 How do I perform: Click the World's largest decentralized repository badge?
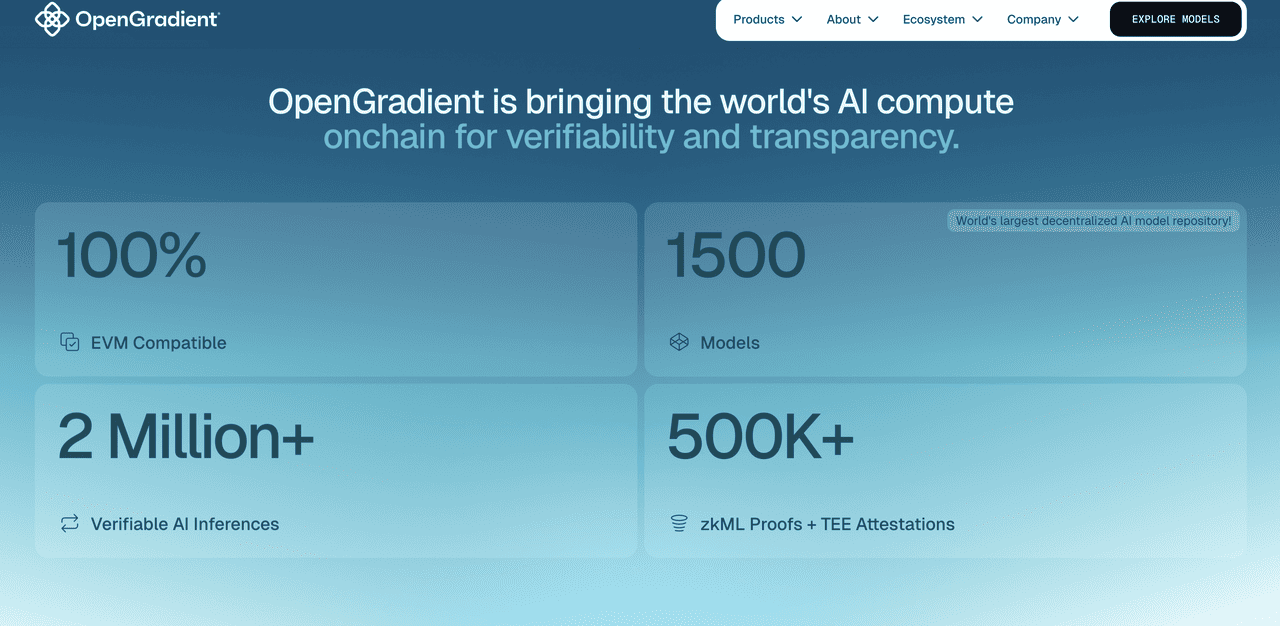tap(1093, 221)
